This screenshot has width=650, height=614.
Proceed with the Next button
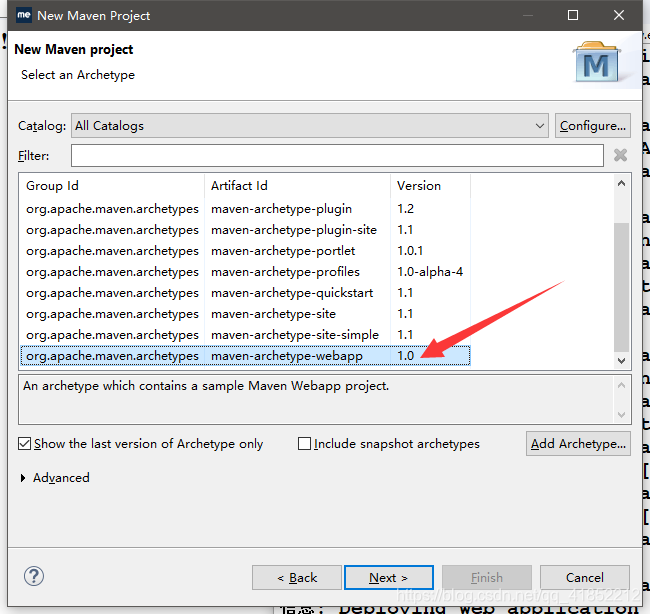pos(389,578)
